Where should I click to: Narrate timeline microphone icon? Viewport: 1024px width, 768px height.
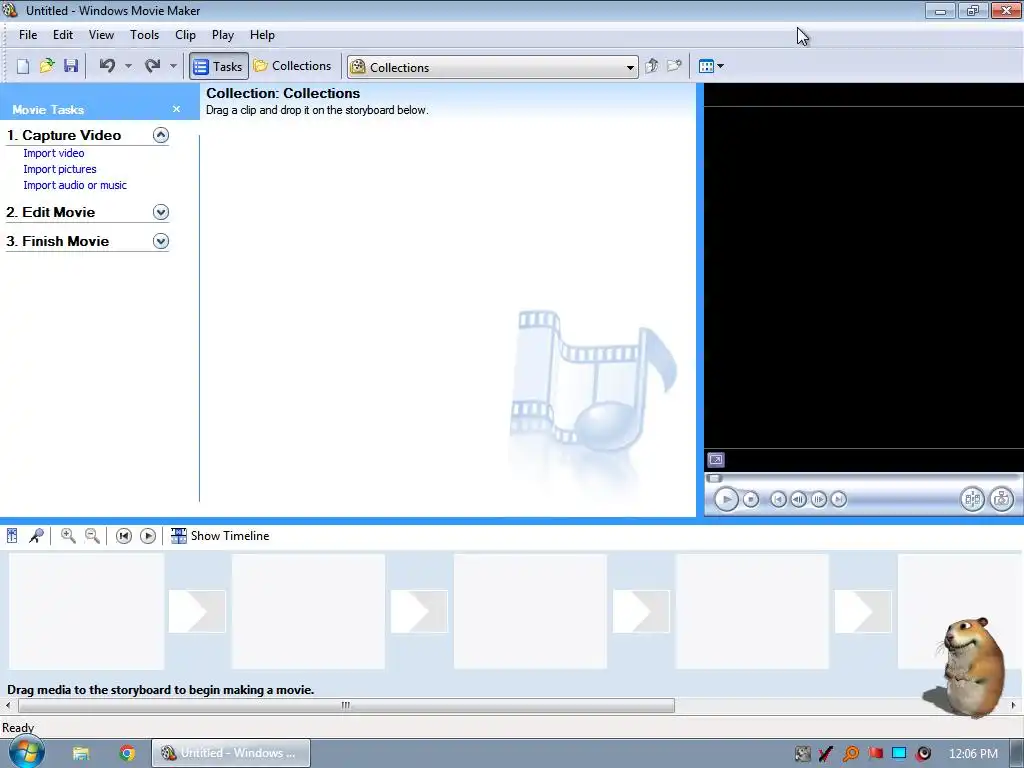37,536
